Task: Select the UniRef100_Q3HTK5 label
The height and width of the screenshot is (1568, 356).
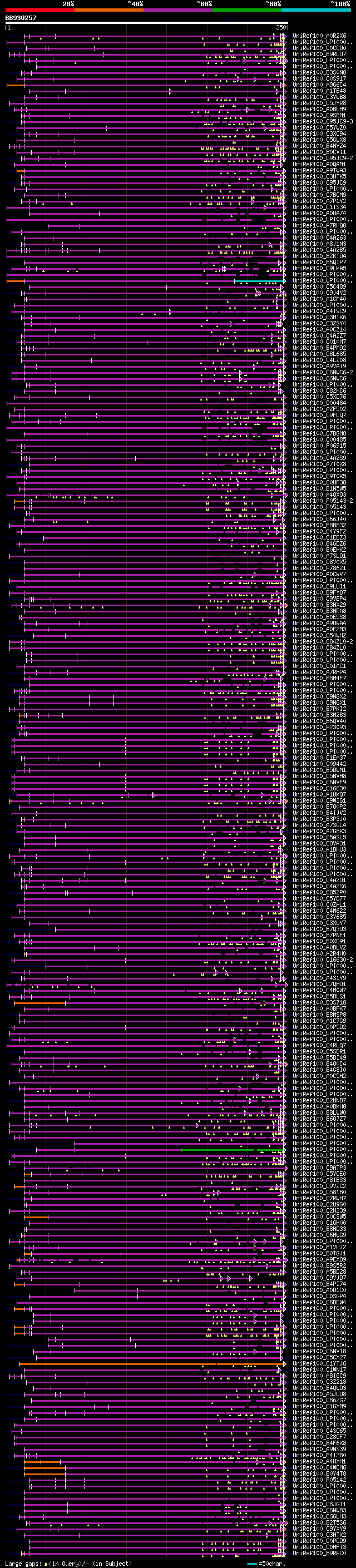Action: [x=319, y=176]
